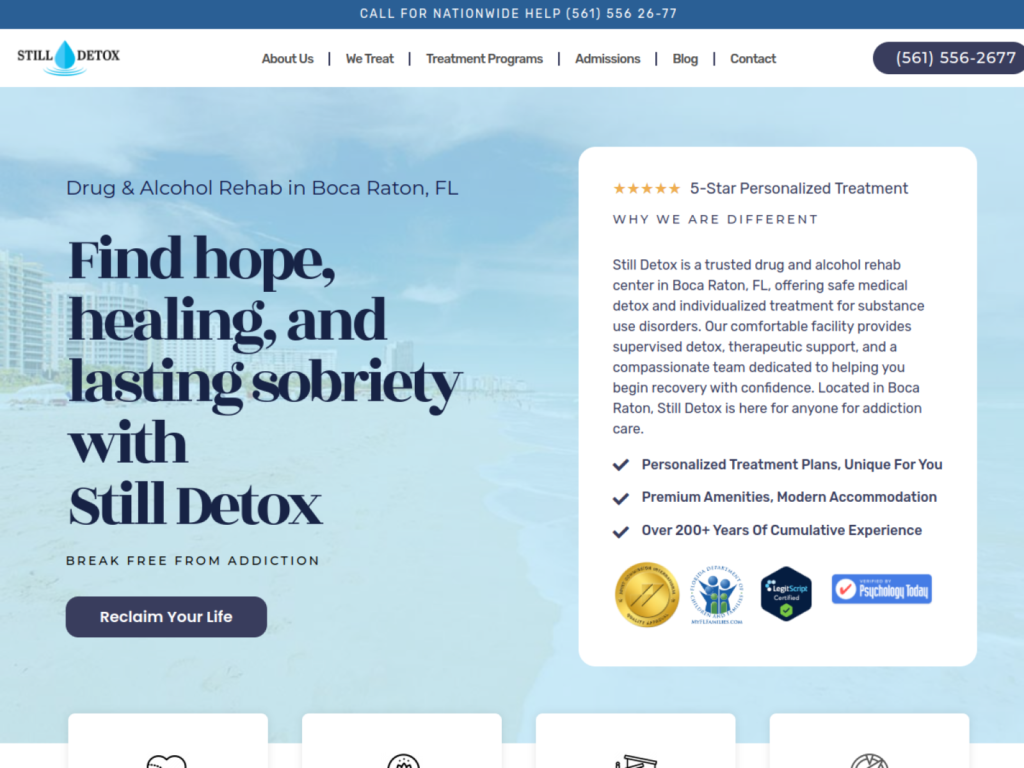Click 'Over 200+ Years Of Cumulative Experience'

[782, 530]
